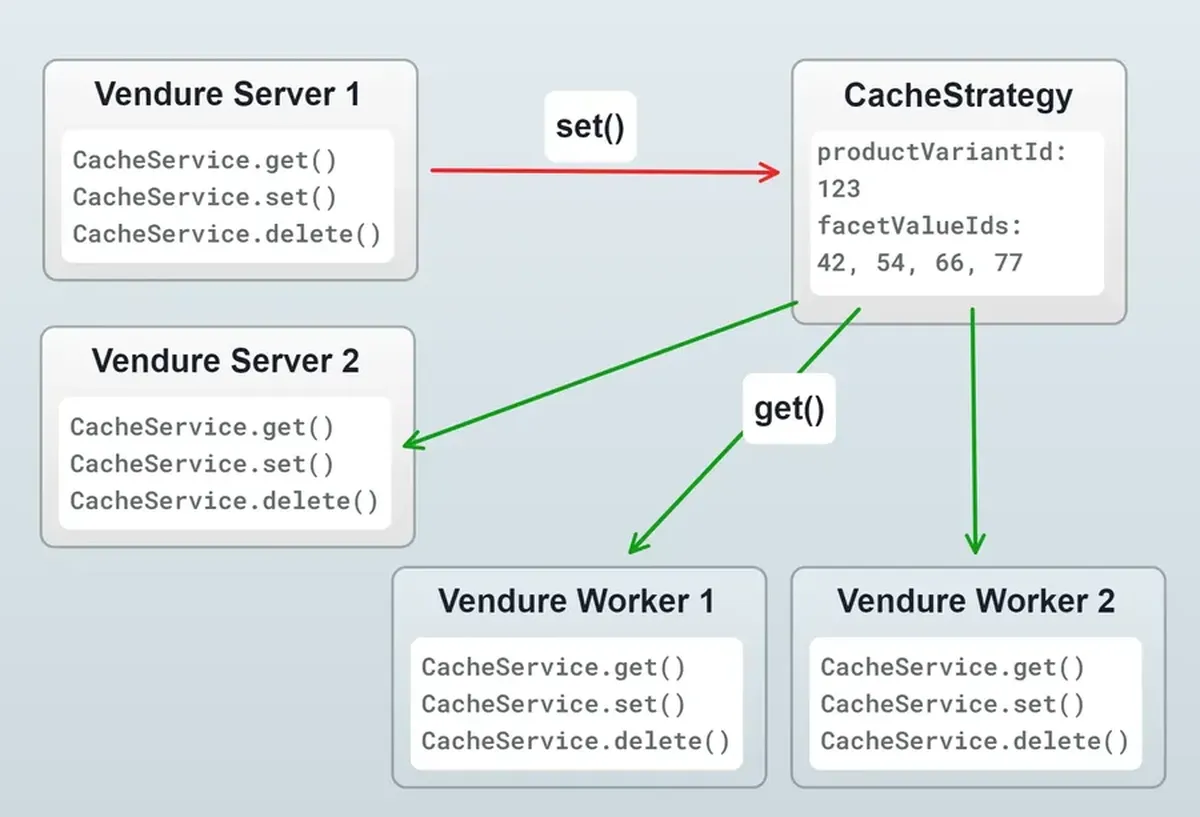Click green arrowhead pointing at Vendure Worker 2
Viewport: 1200px width, 817px height.
pos(975,542)
